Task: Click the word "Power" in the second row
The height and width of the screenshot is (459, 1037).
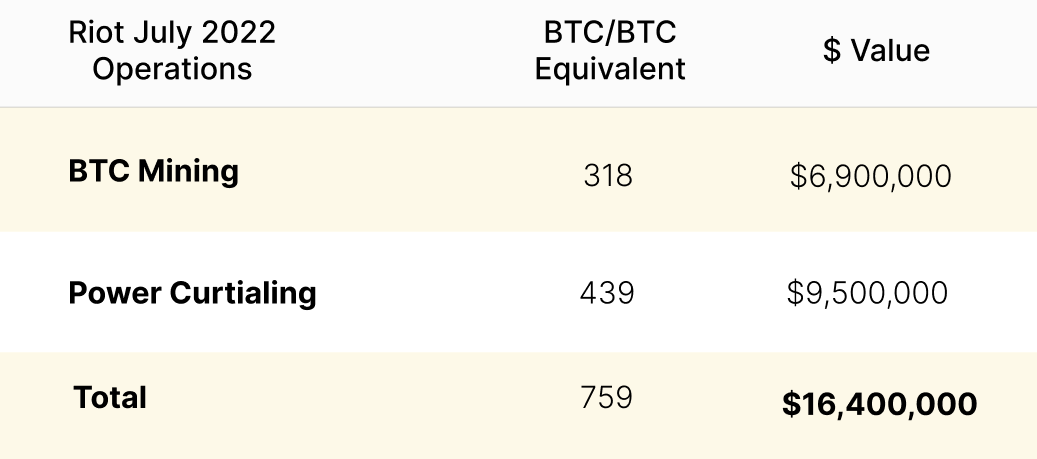Action: click(x=115, y=293)
